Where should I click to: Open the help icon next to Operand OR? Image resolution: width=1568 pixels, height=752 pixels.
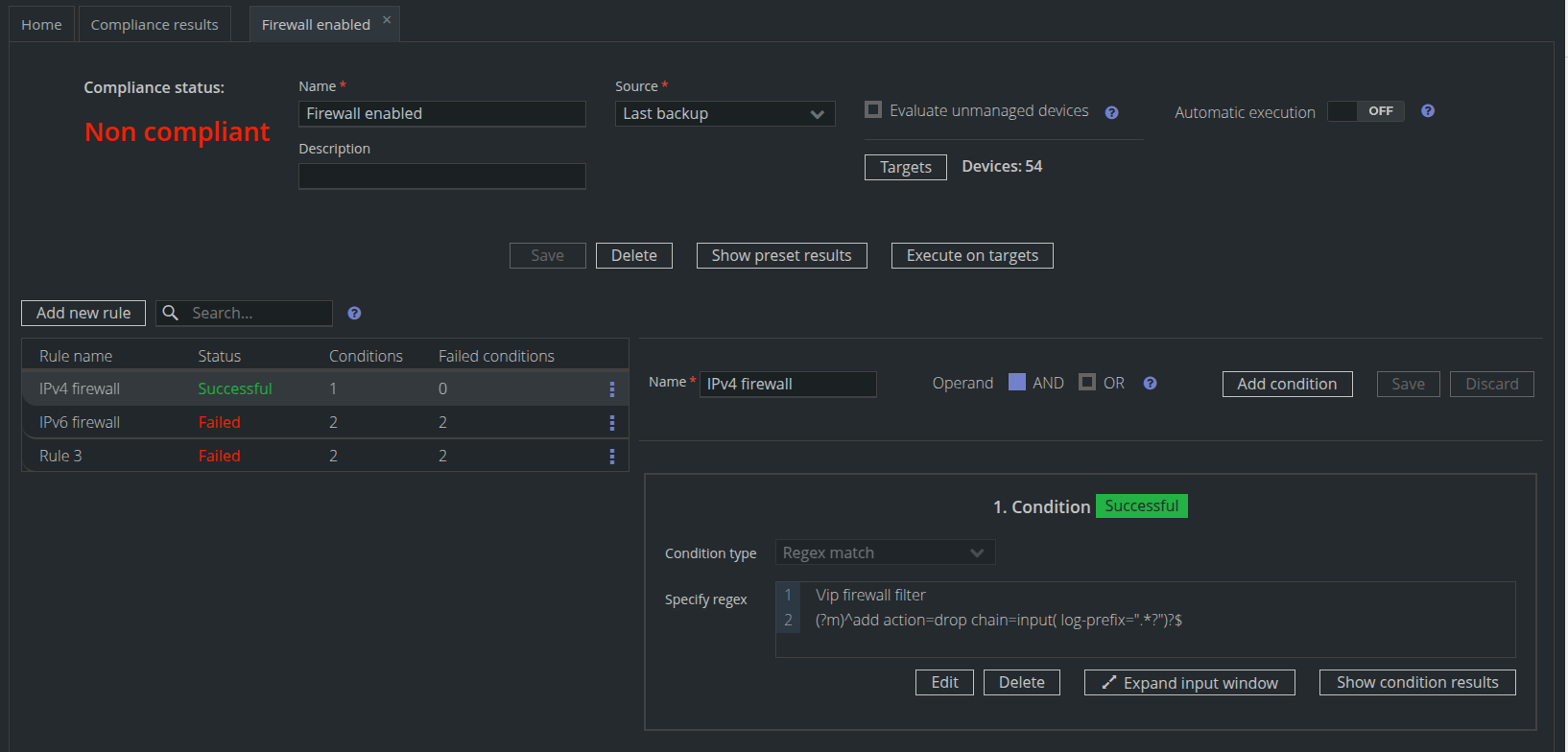click(1150, 384)
